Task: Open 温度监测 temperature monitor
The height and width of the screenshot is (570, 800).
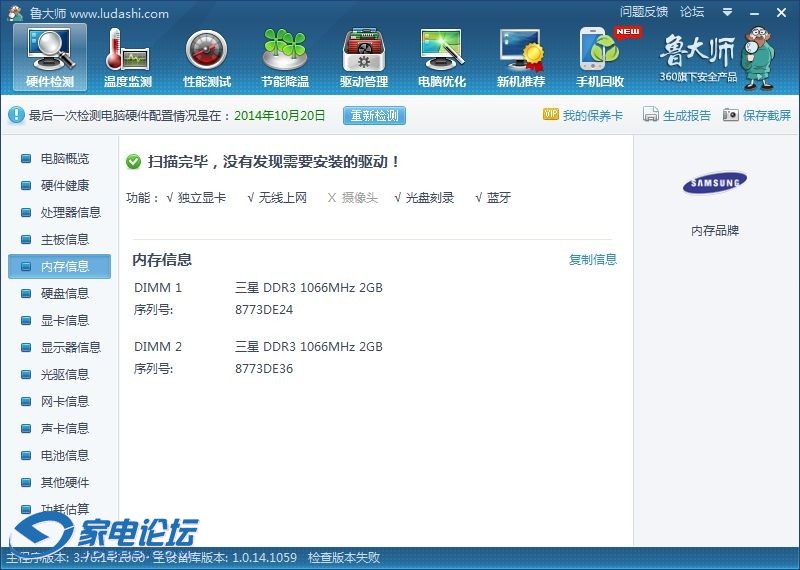Action: pyautogui.click(x=128, y=58)
